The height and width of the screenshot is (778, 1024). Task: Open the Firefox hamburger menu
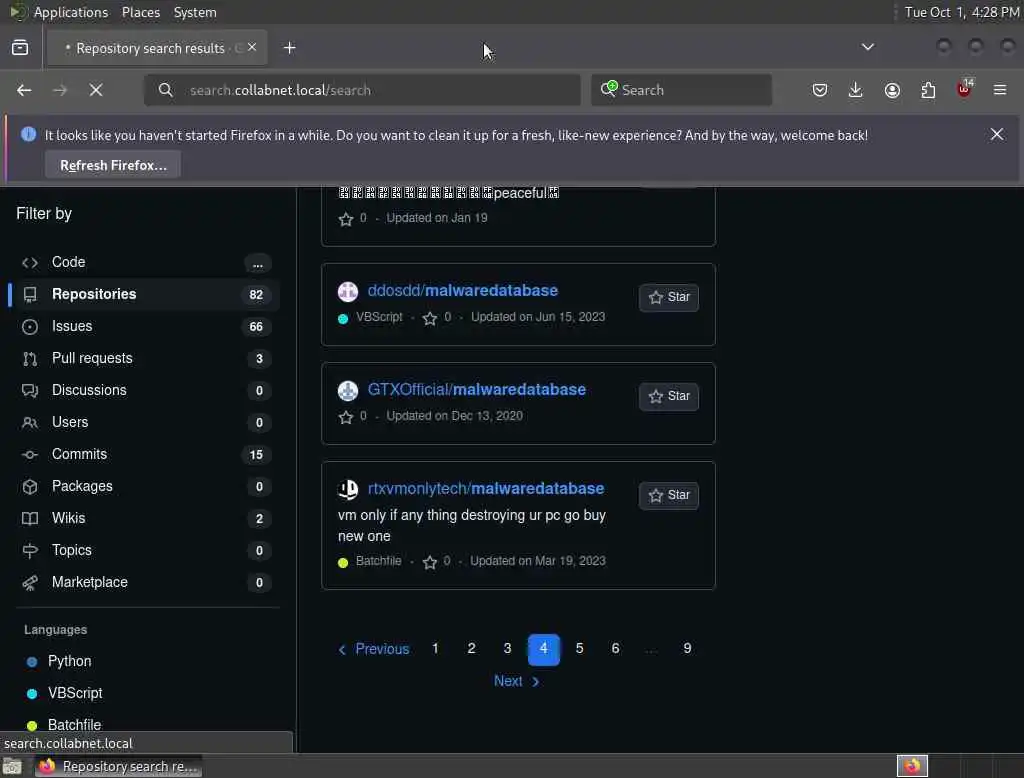click(1000, 90)
